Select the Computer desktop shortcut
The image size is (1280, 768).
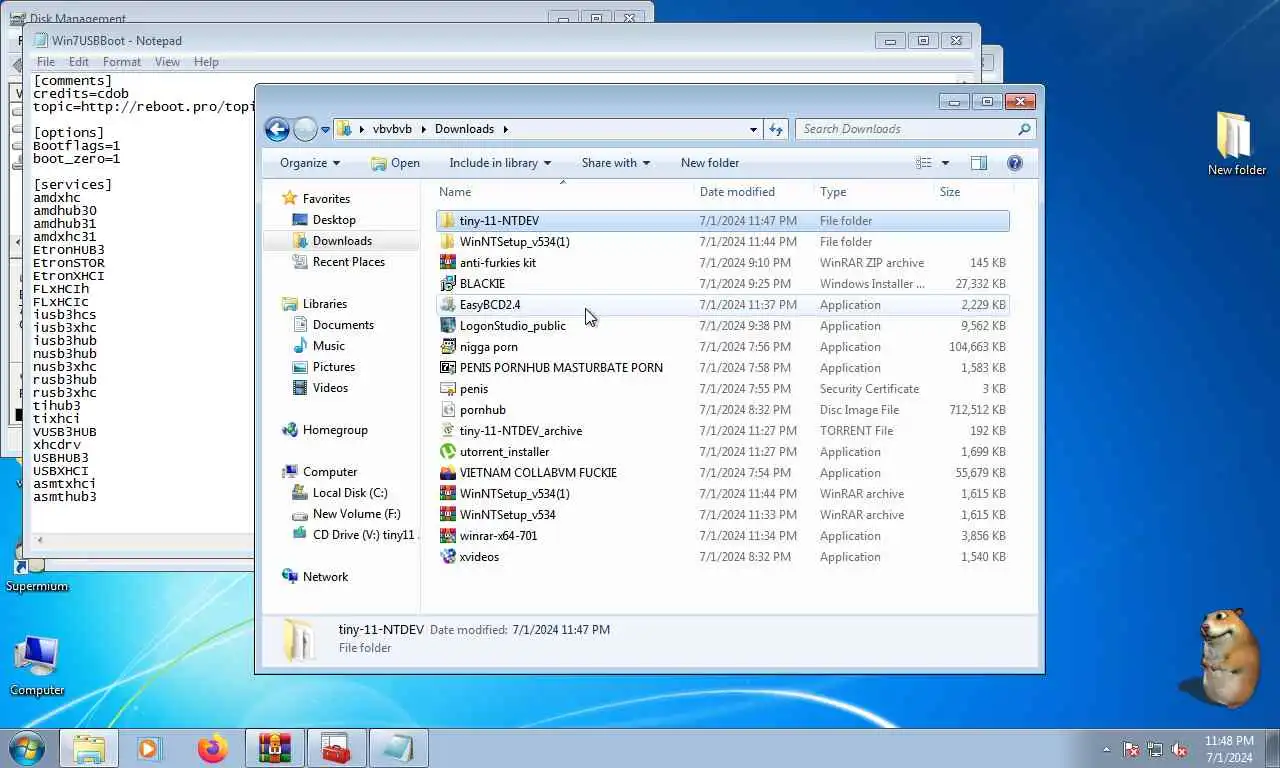pos(37,665)
